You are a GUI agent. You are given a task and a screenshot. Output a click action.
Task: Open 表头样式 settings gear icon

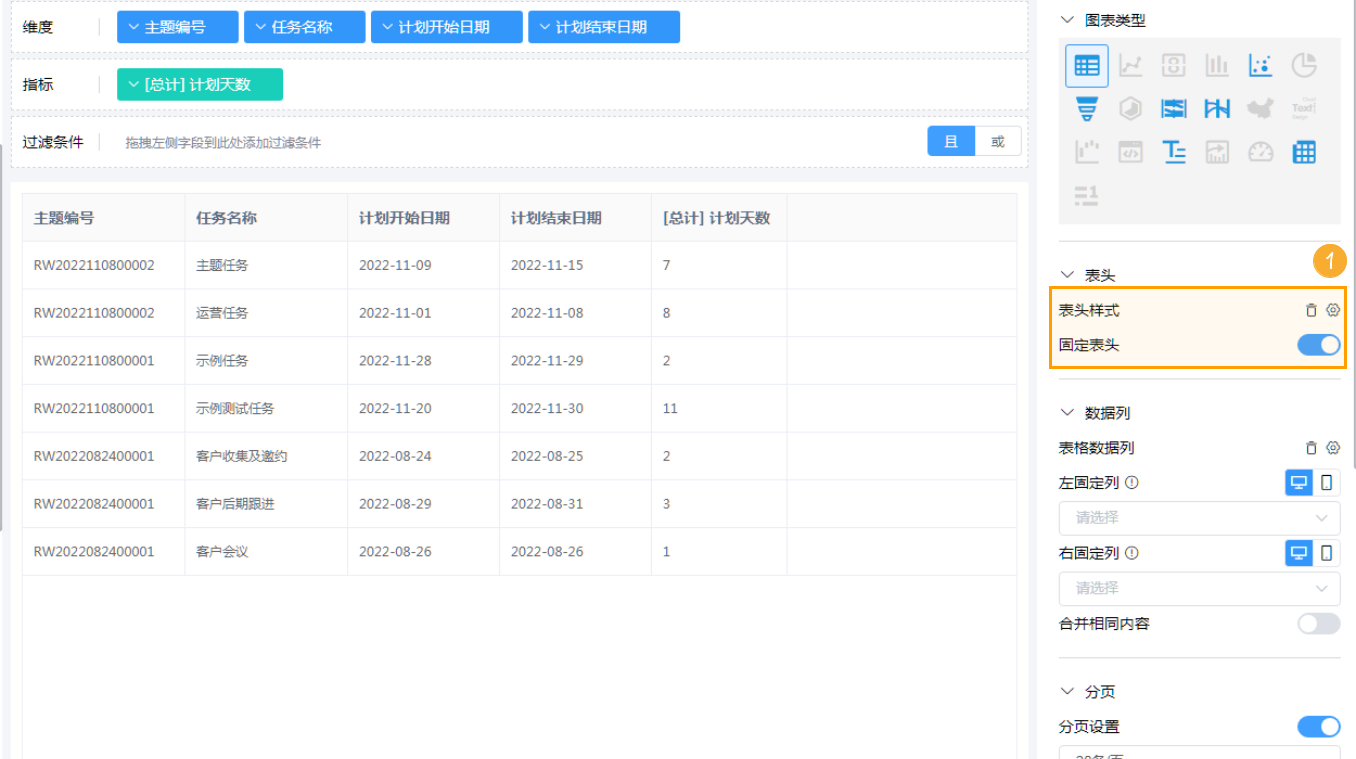1332,310
